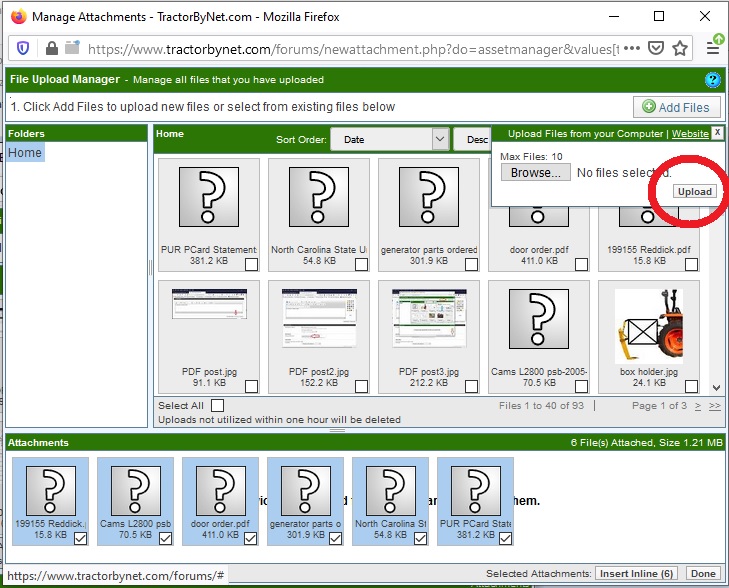Select the Home folder in the Folders panel
Viewport: 729px width, 588px height.
click(x=25, y=153)
